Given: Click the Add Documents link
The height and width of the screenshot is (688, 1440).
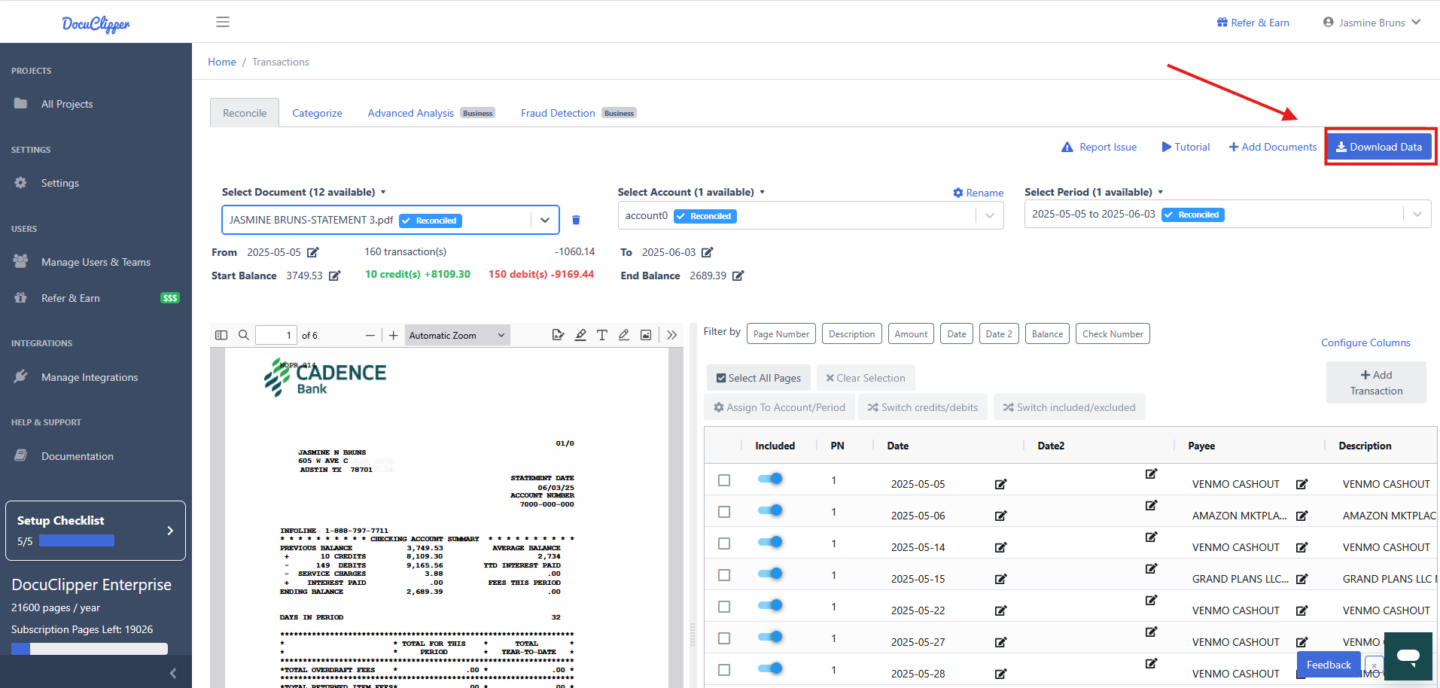Looking at the screenshot, I should click(x=1272, y=147).
